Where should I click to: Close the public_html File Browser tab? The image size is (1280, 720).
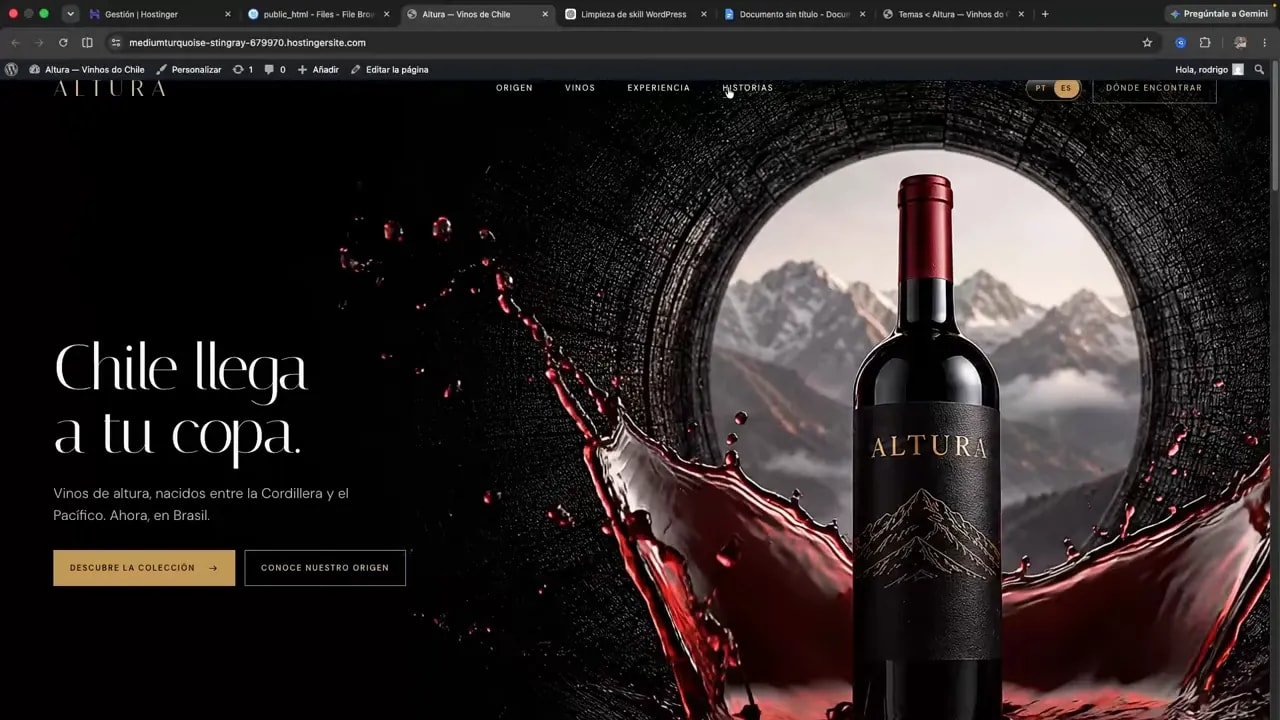click(x=386, y=14)
